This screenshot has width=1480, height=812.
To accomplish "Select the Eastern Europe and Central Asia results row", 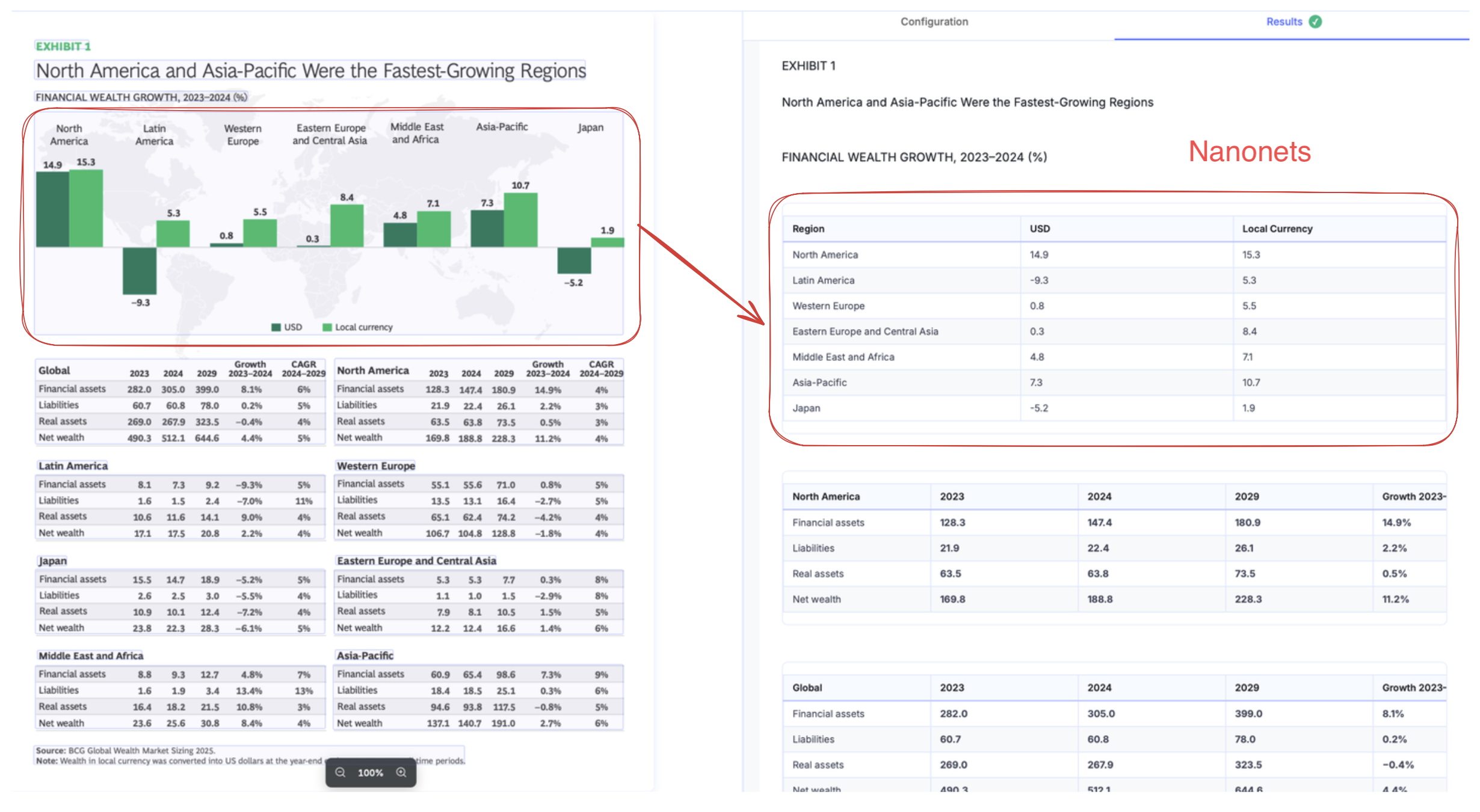I will pyautogui.click(x=865, y=331).
